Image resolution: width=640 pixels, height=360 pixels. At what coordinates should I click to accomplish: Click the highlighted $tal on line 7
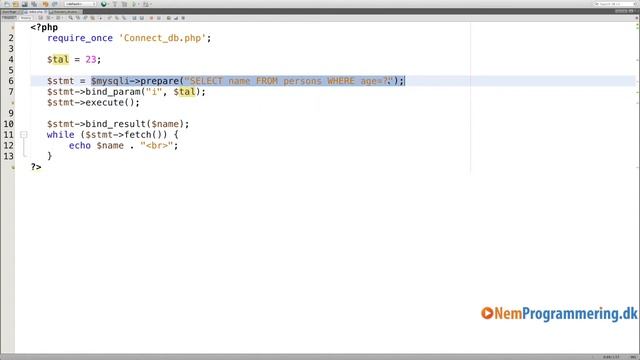pos(184,92)
